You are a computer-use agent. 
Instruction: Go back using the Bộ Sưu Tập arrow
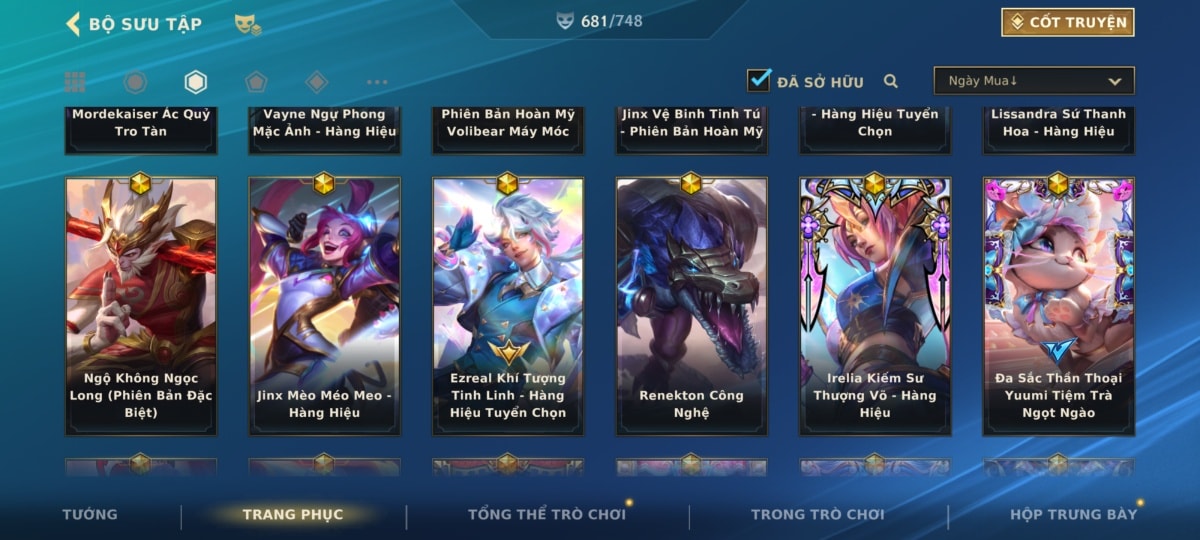click(73, 23)
